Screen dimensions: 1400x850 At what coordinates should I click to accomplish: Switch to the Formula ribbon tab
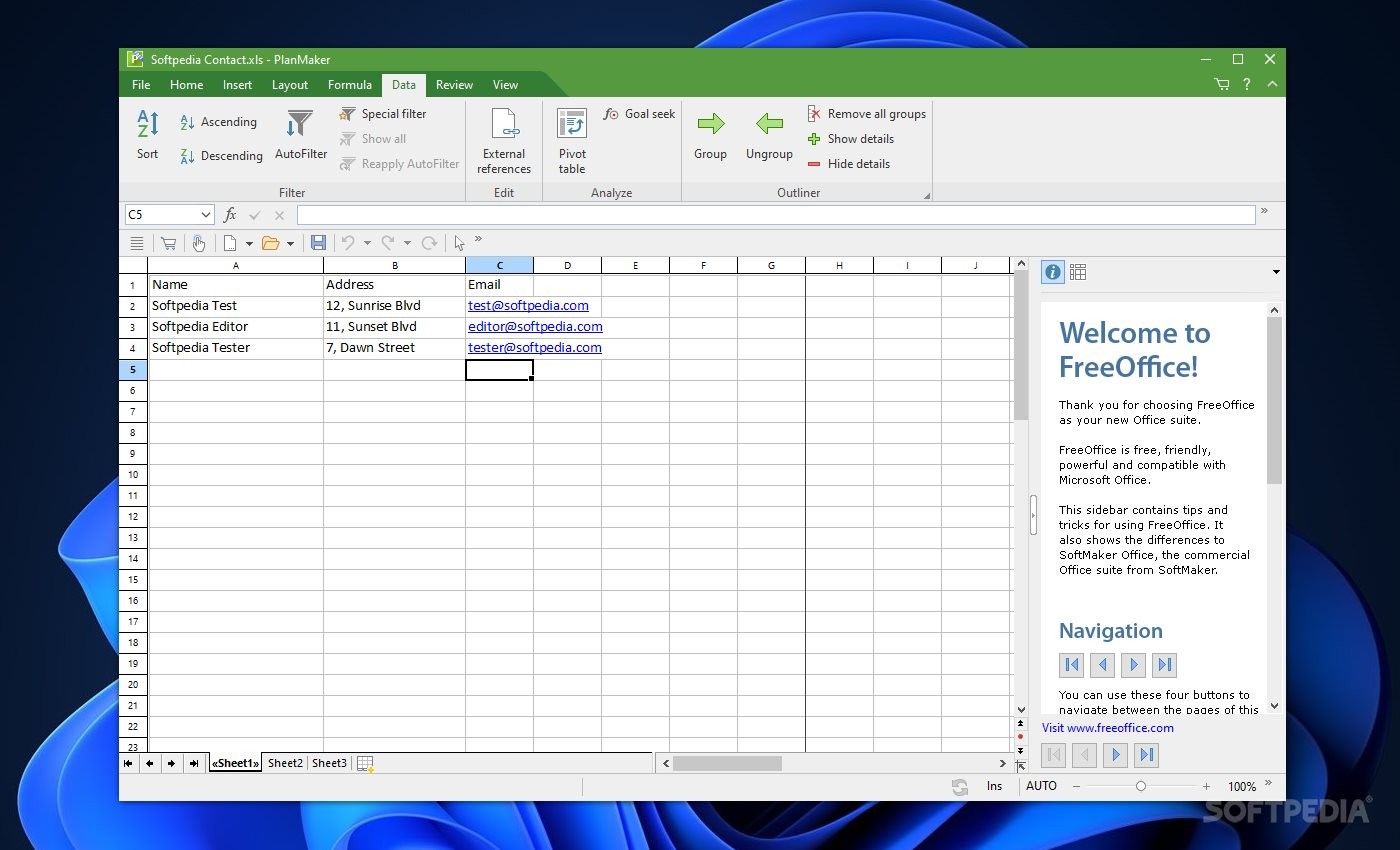click(350, 85)
